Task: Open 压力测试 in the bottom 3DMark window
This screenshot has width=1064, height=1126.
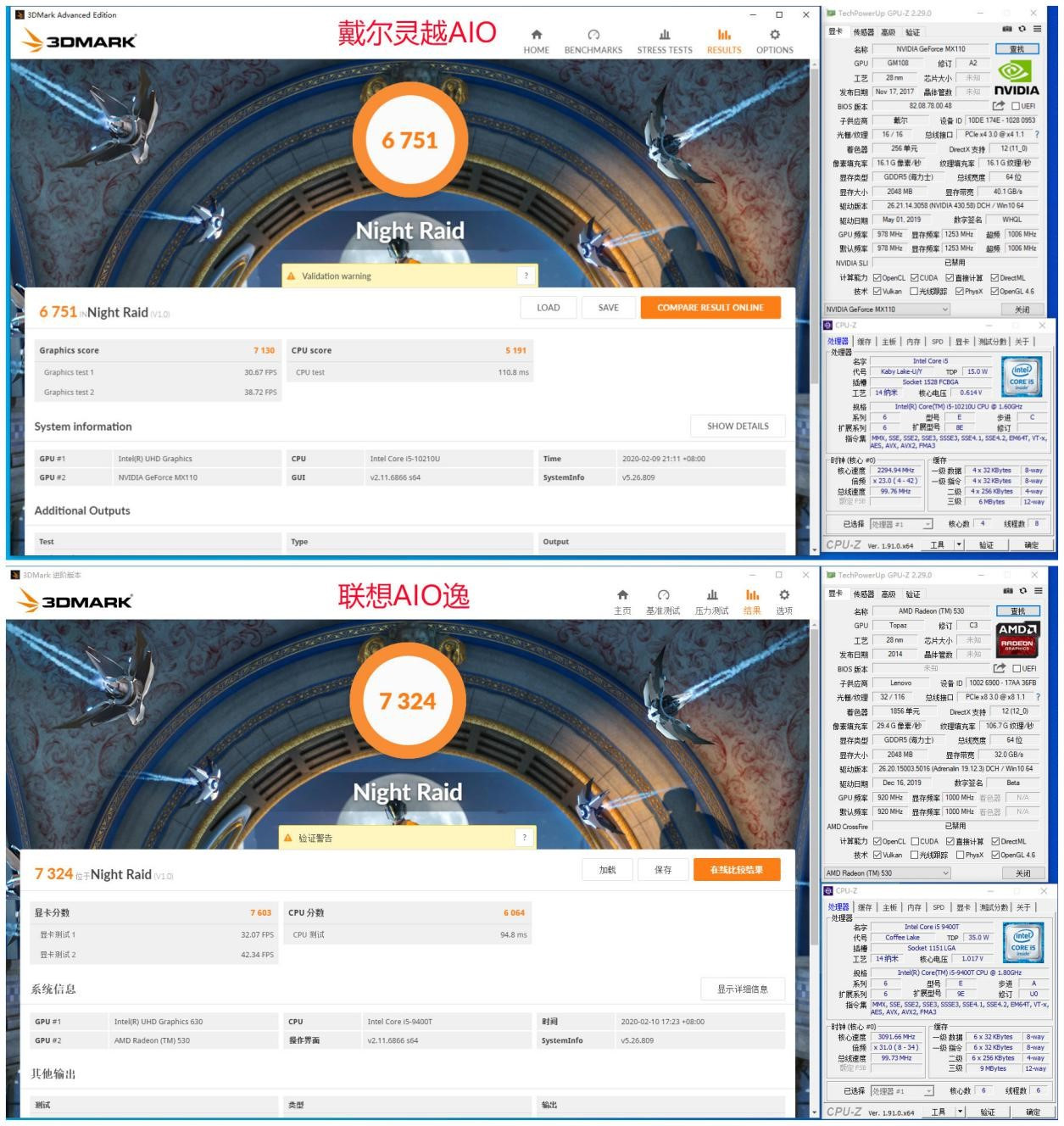Action: (711, 602)
